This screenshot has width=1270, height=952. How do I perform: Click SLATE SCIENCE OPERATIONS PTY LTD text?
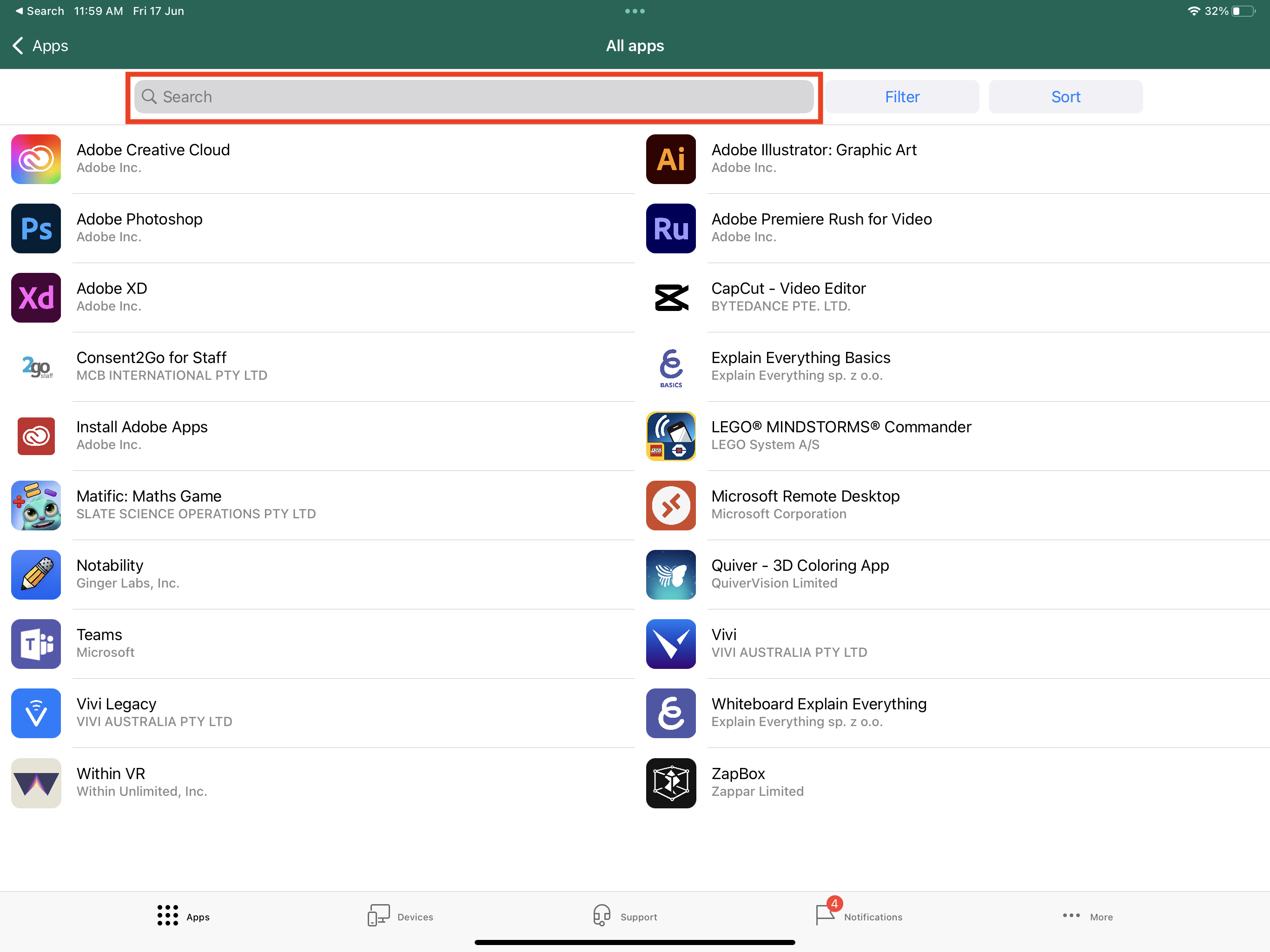pos(196,514)
